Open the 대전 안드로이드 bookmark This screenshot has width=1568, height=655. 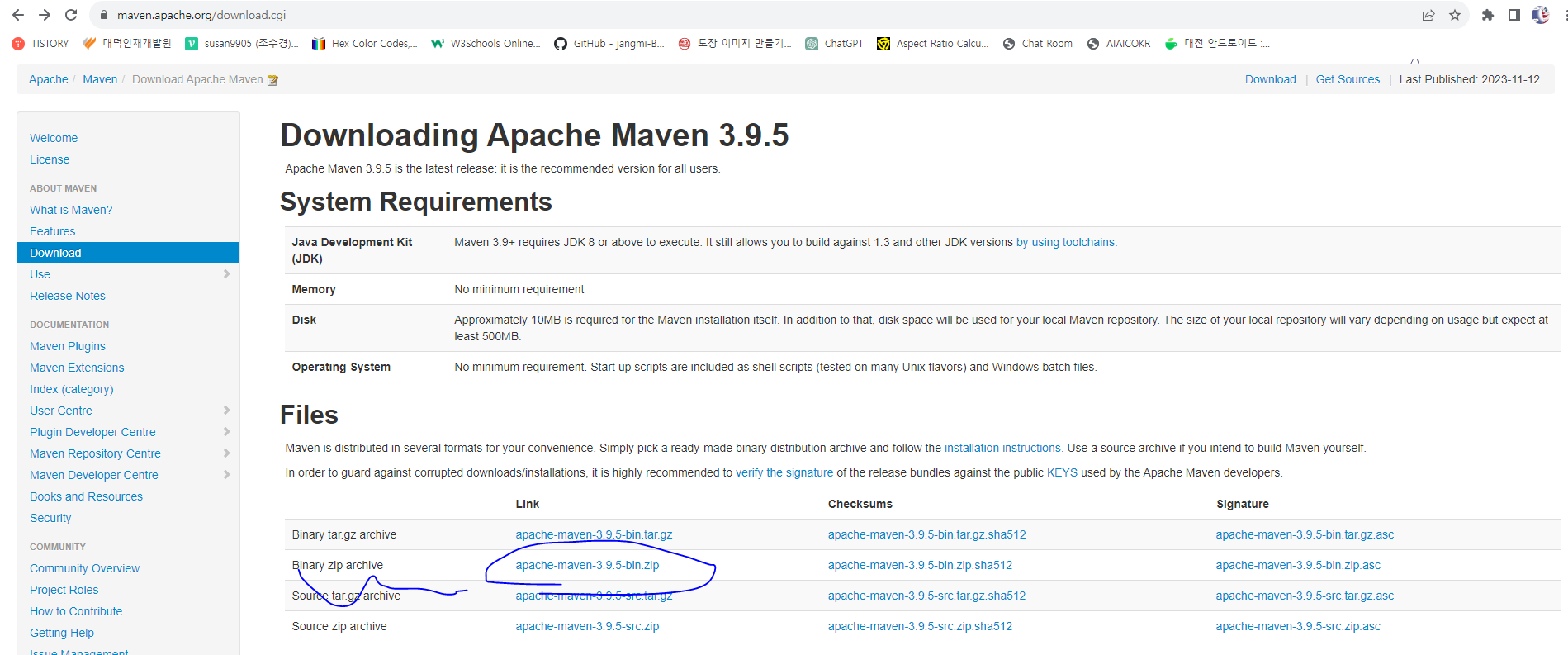coord(1217,44)
